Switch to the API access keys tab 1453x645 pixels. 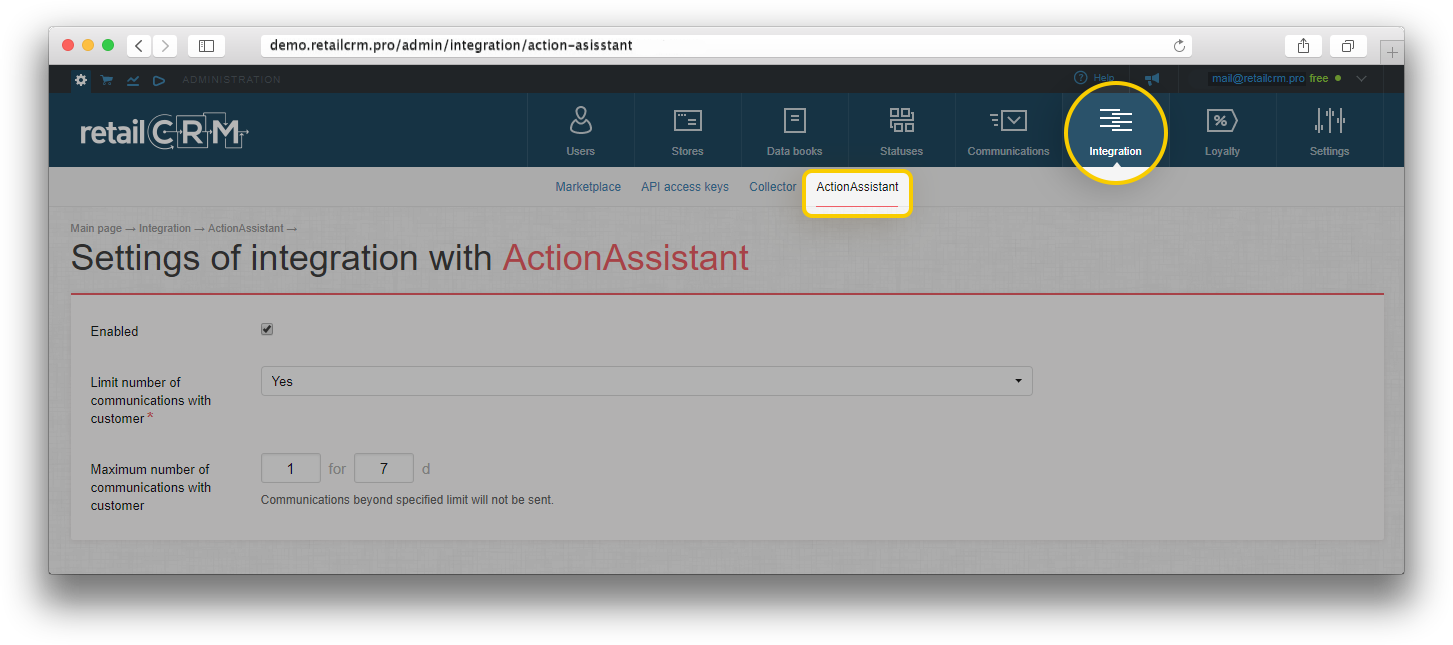(x=685, y=187)
